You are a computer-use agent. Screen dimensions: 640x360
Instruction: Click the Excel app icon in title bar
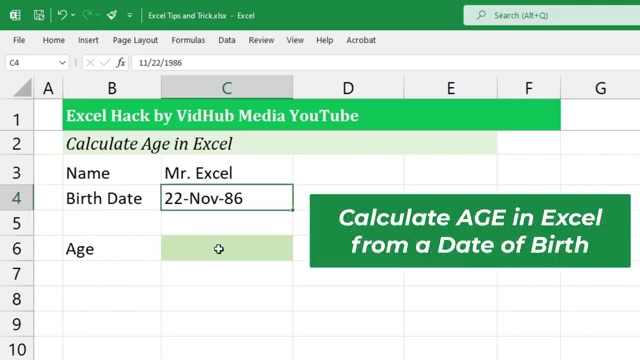tap(15, 16)
